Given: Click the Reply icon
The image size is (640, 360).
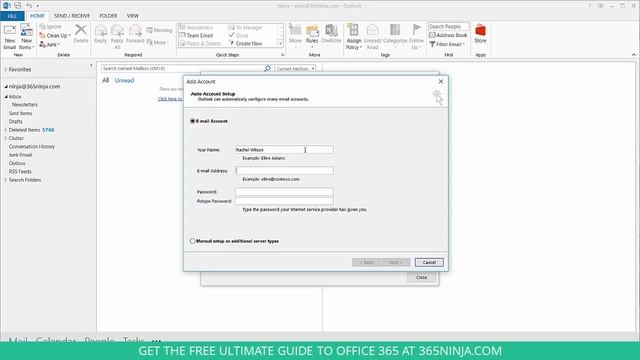Looking at the screenshot, I should 100,31.
